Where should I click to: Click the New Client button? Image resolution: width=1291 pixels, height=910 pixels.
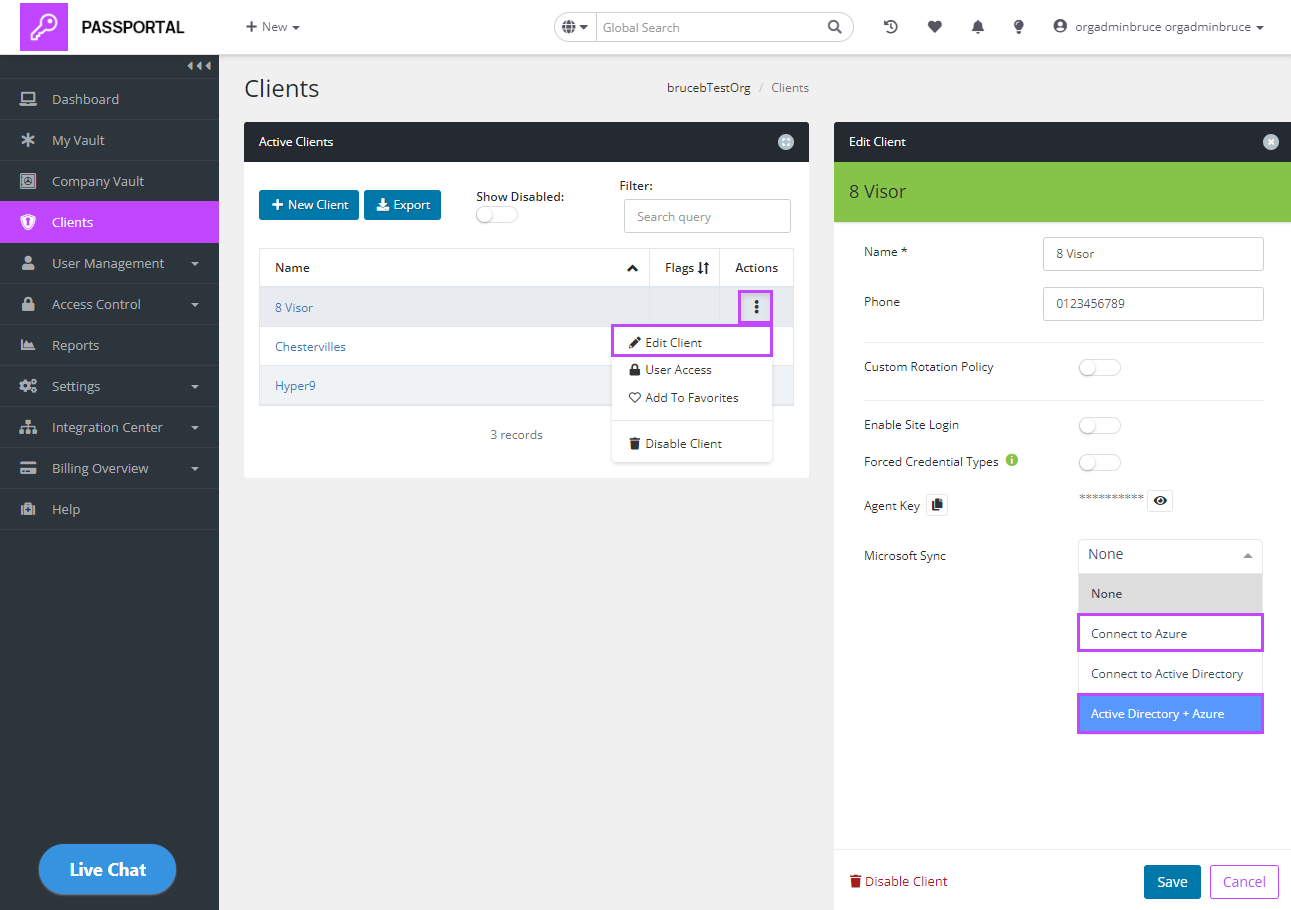(x=309, y=205)
